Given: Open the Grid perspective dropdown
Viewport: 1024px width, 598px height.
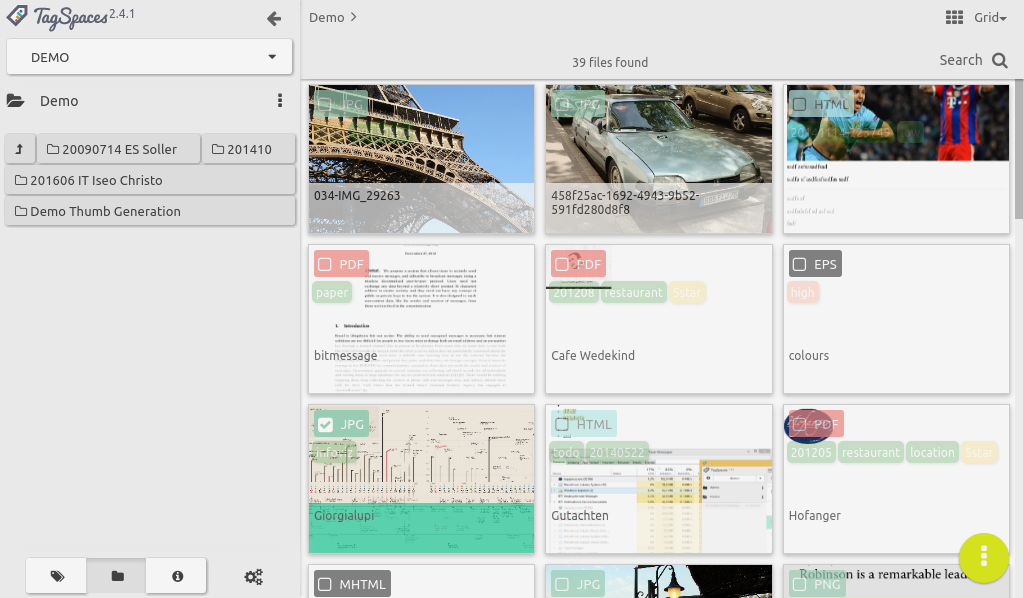Looking at the screenshot, I should pos(990,18).
